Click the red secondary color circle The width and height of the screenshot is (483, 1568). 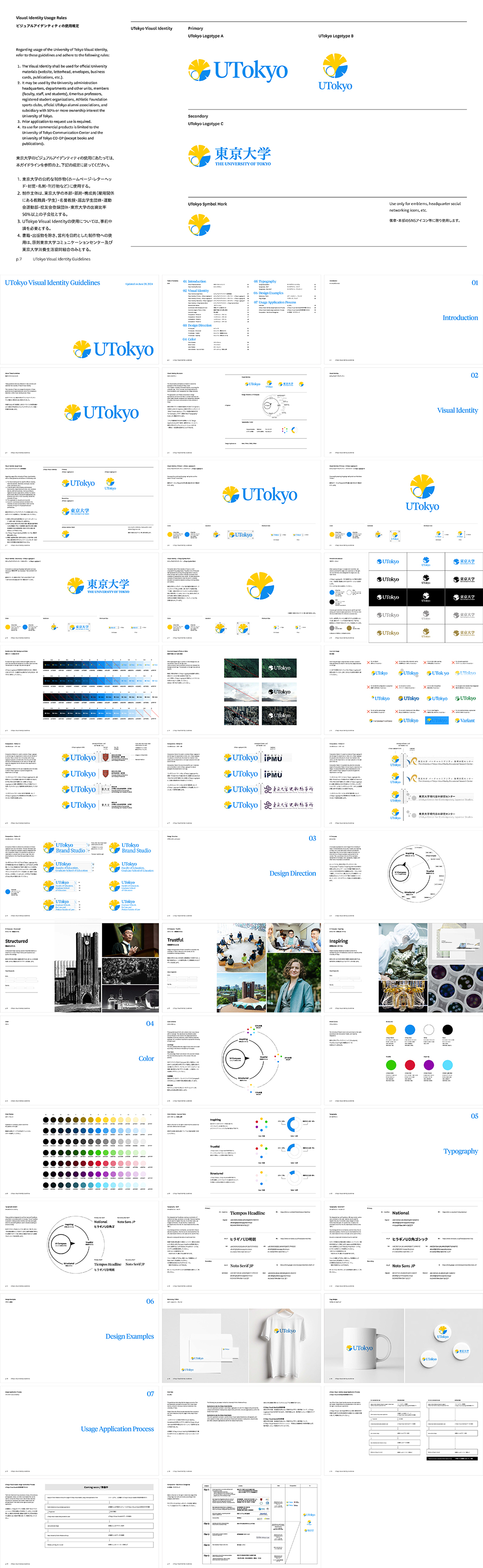point(410,1065)
